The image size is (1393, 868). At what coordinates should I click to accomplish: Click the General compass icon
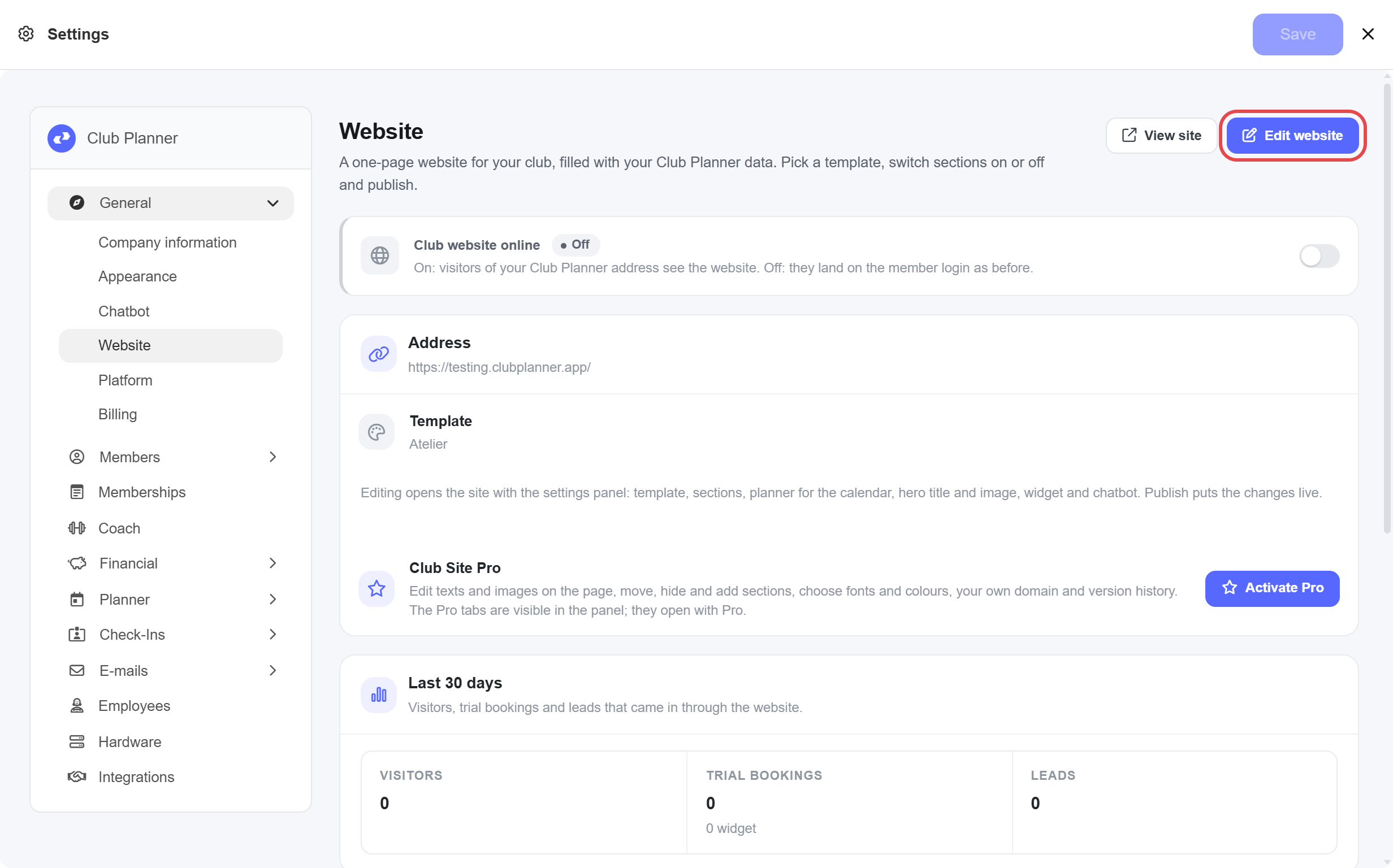pos(77,203)
